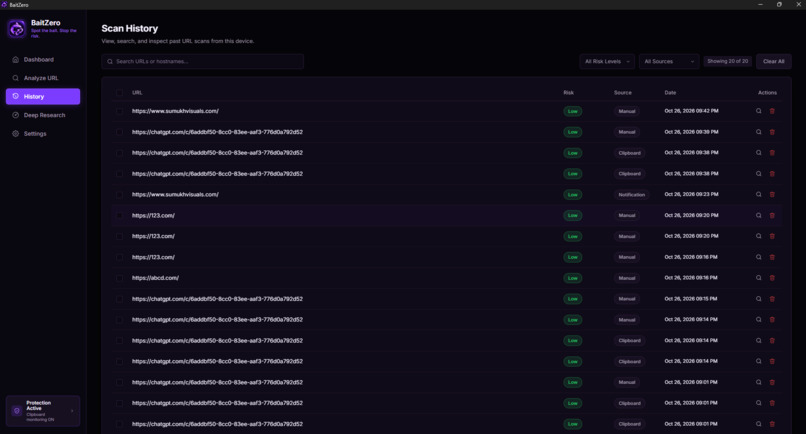Delete the Notification-sourced sumukhvisuals scan
806x434 pixels.
coord(772,194)
